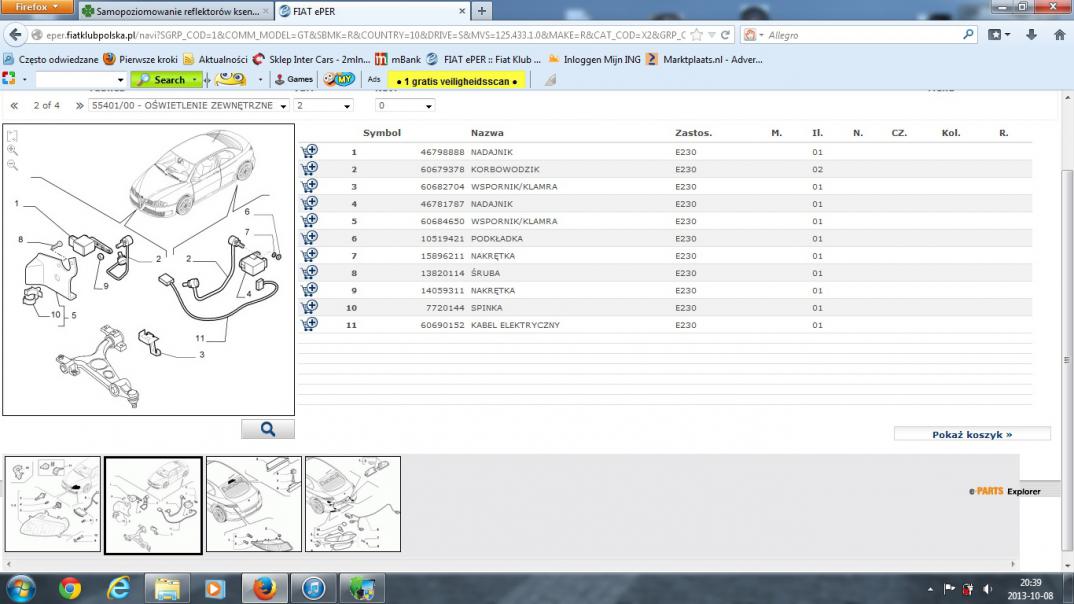Go to previous diagram page
The height and width of the screenshot is (604, 1074).
[x=14, y=105]
